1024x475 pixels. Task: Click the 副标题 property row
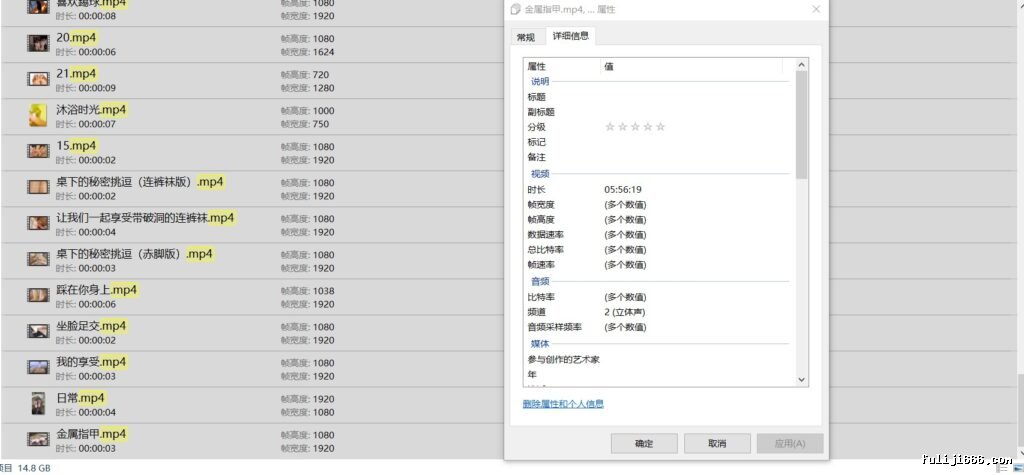click(657, 112)
